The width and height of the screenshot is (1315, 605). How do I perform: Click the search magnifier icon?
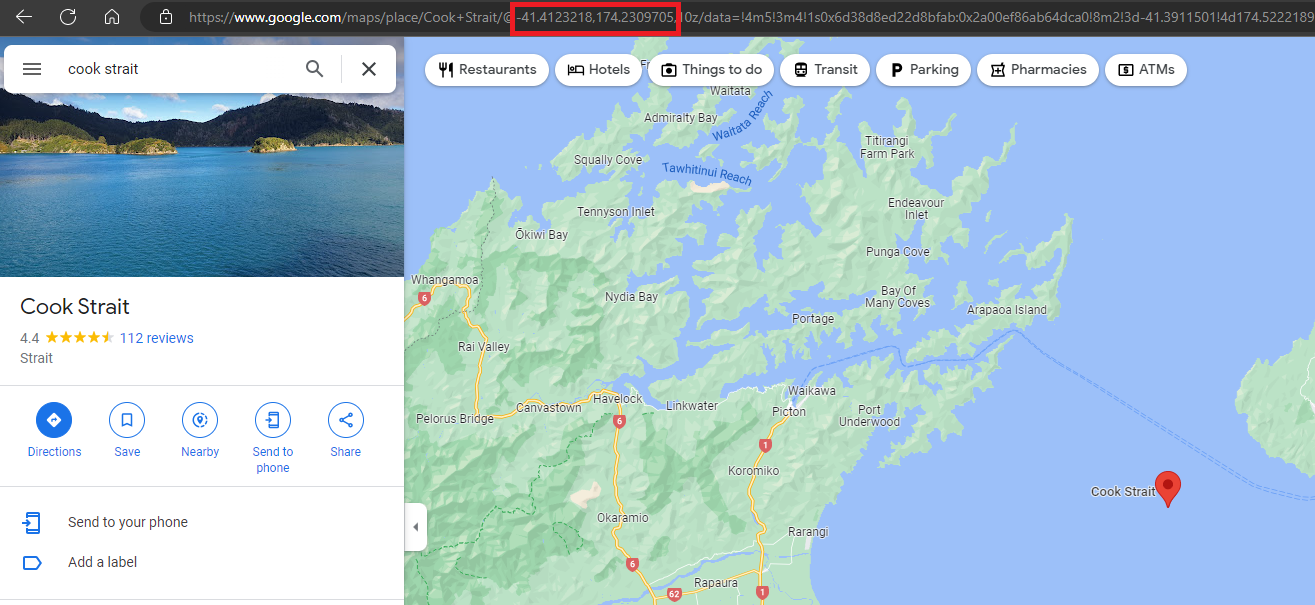[315, 69]
